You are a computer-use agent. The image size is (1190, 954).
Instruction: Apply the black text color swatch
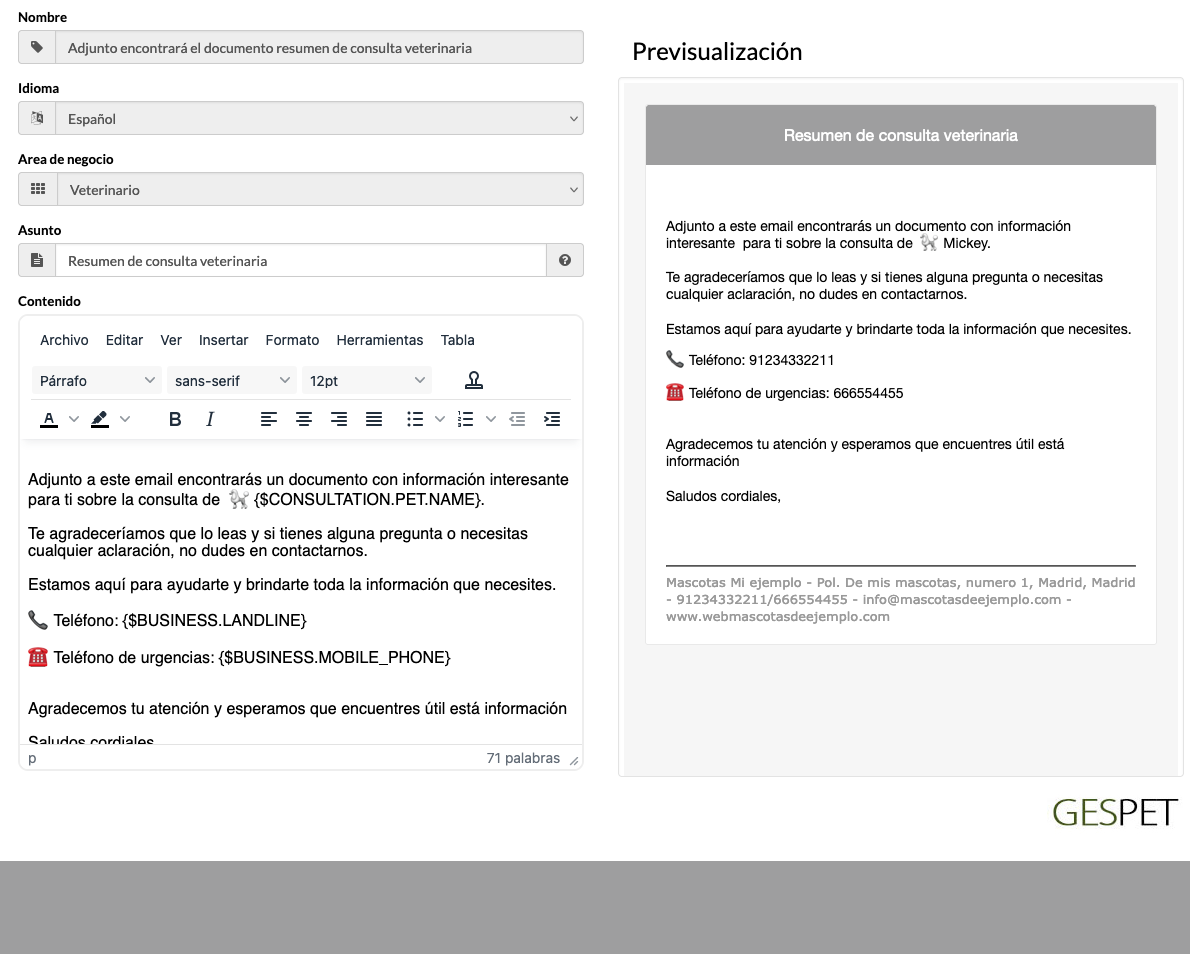click(49, 419)
